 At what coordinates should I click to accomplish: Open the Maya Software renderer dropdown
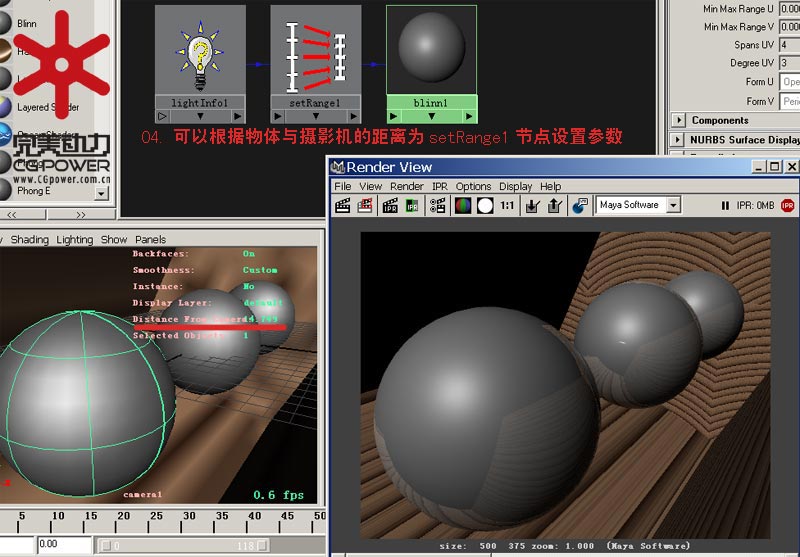673,205
